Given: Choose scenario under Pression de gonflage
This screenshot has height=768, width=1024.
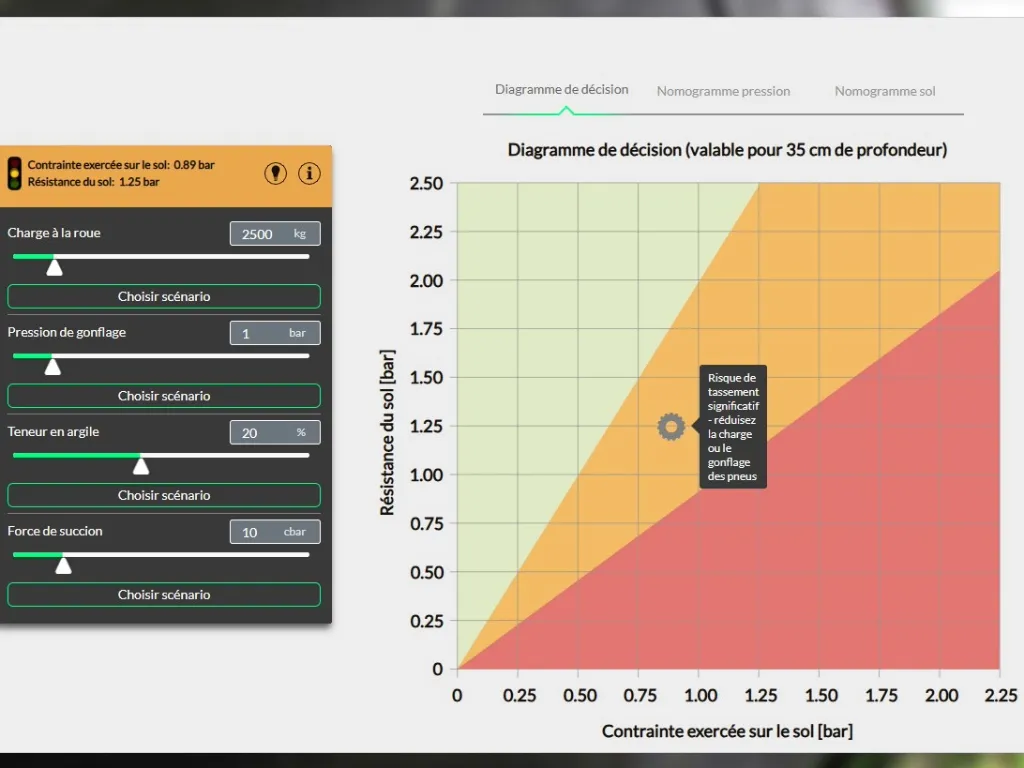Looking at the screenshot, I should [164, 396].
